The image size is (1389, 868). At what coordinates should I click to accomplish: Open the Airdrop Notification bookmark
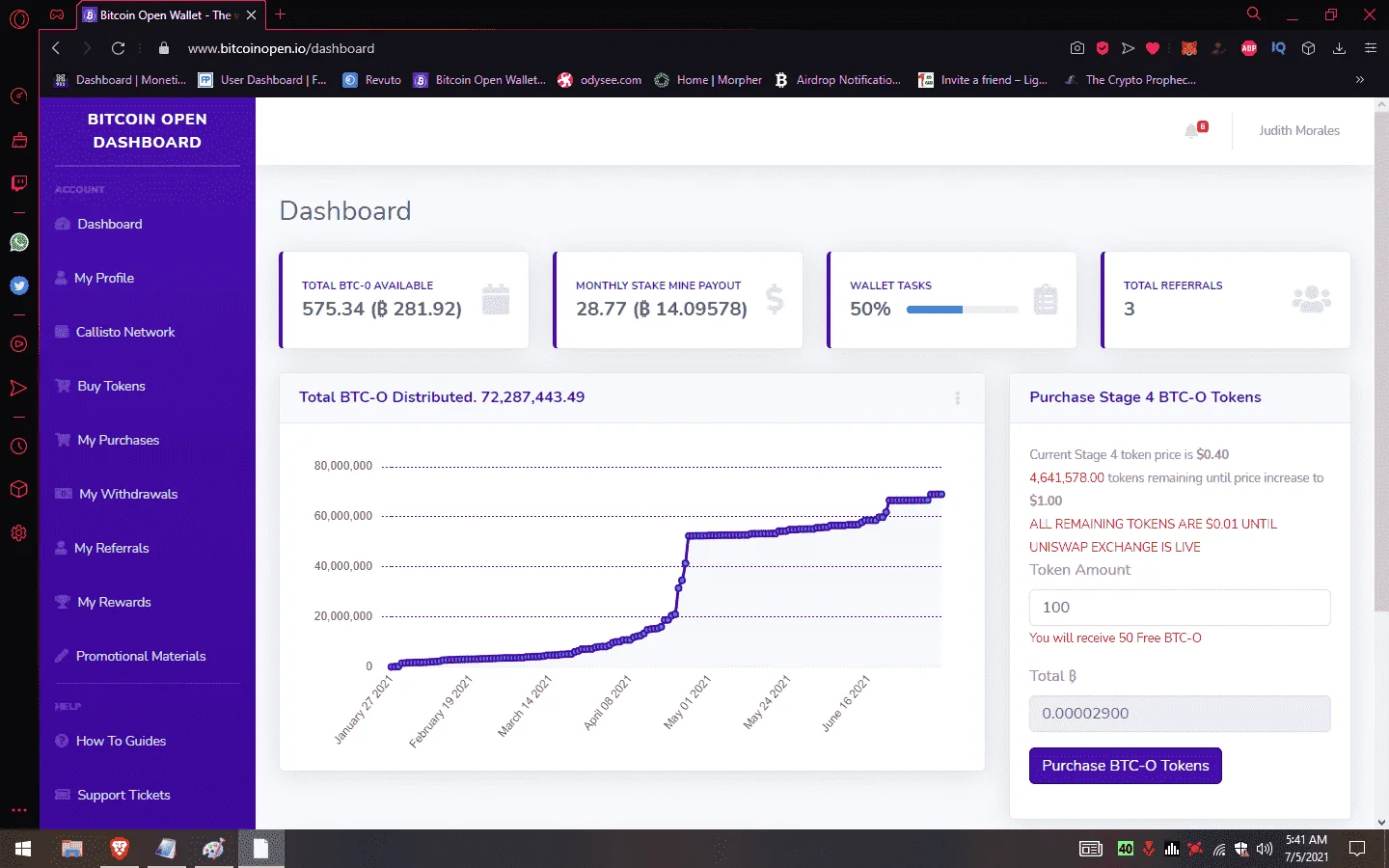(837, 80)
